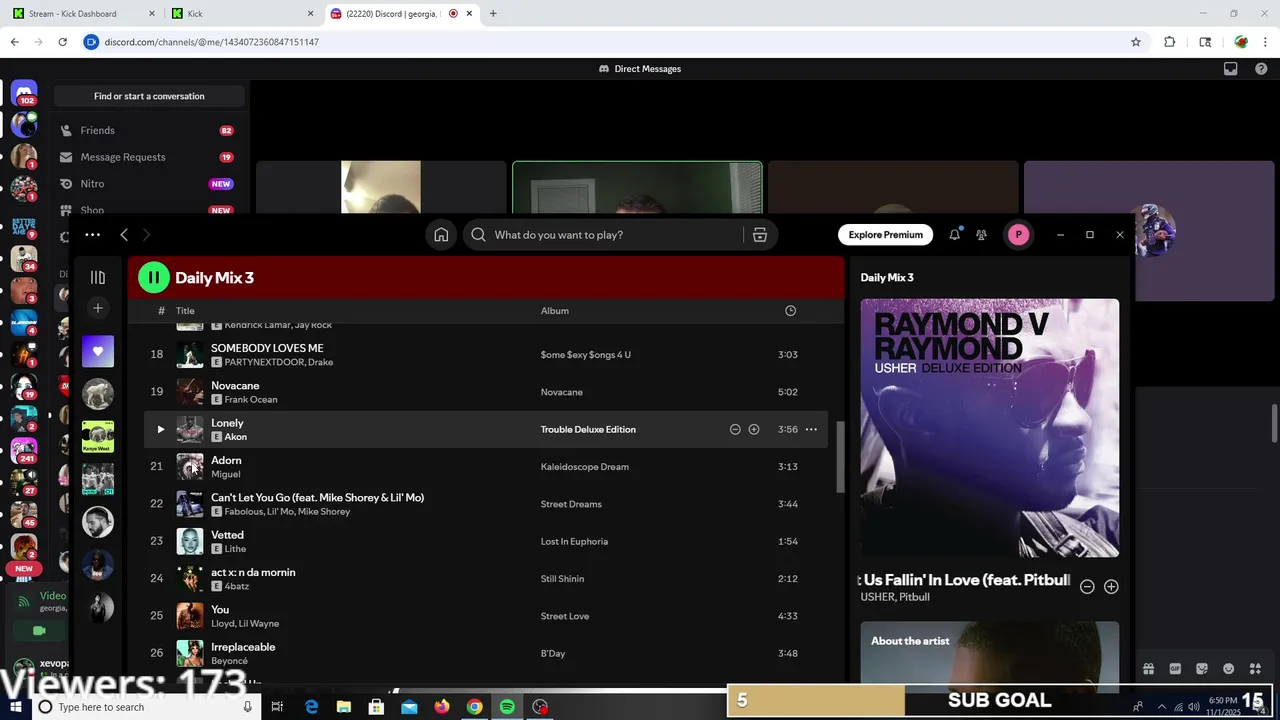
Task: Open Discord GIF picker
Action: [1175, 669]
